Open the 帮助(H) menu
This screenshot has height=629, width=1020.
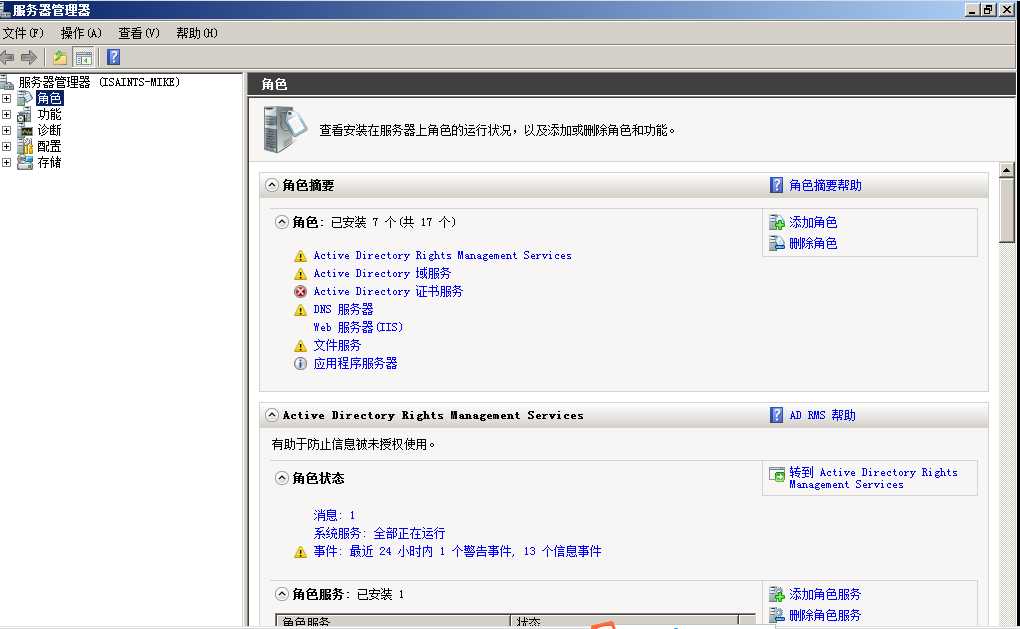196,33
